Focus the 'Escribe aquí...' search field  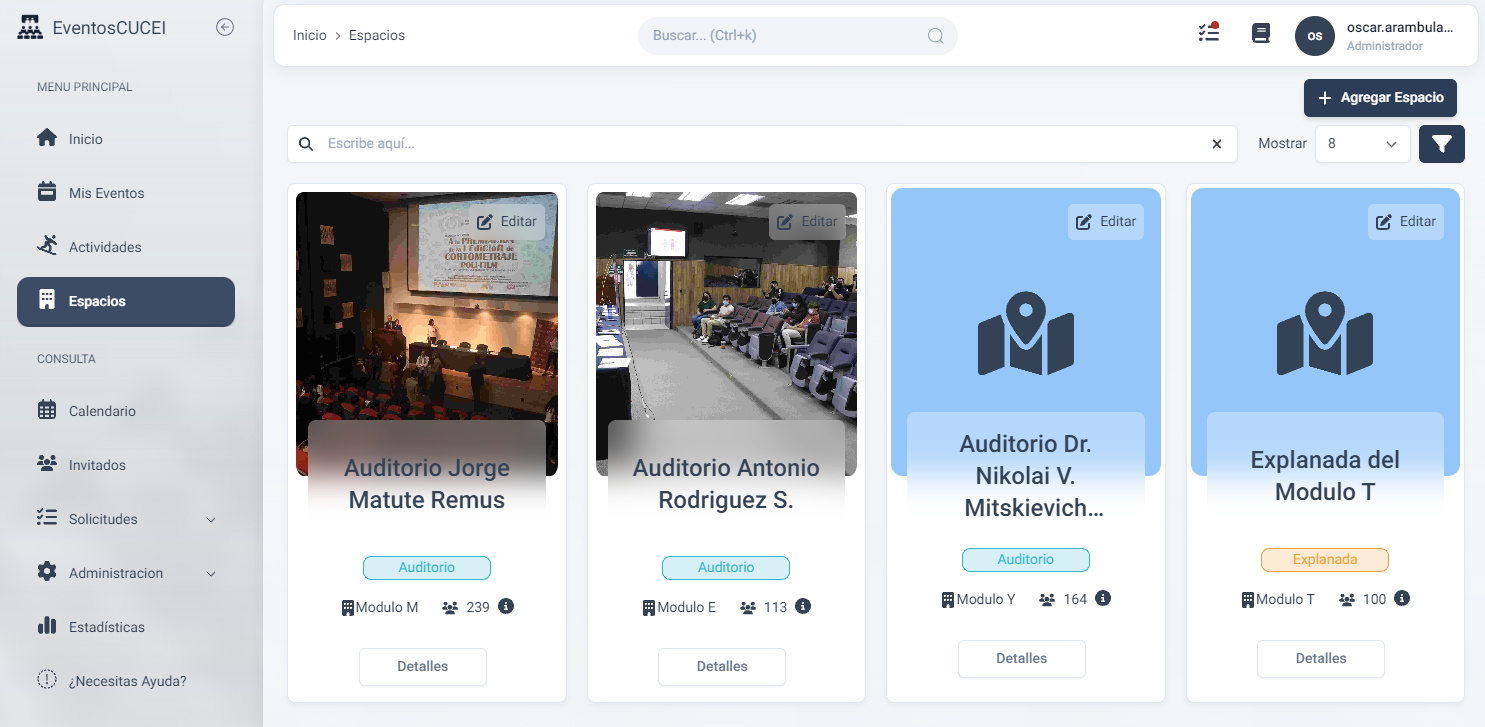[x=760, y=144]
